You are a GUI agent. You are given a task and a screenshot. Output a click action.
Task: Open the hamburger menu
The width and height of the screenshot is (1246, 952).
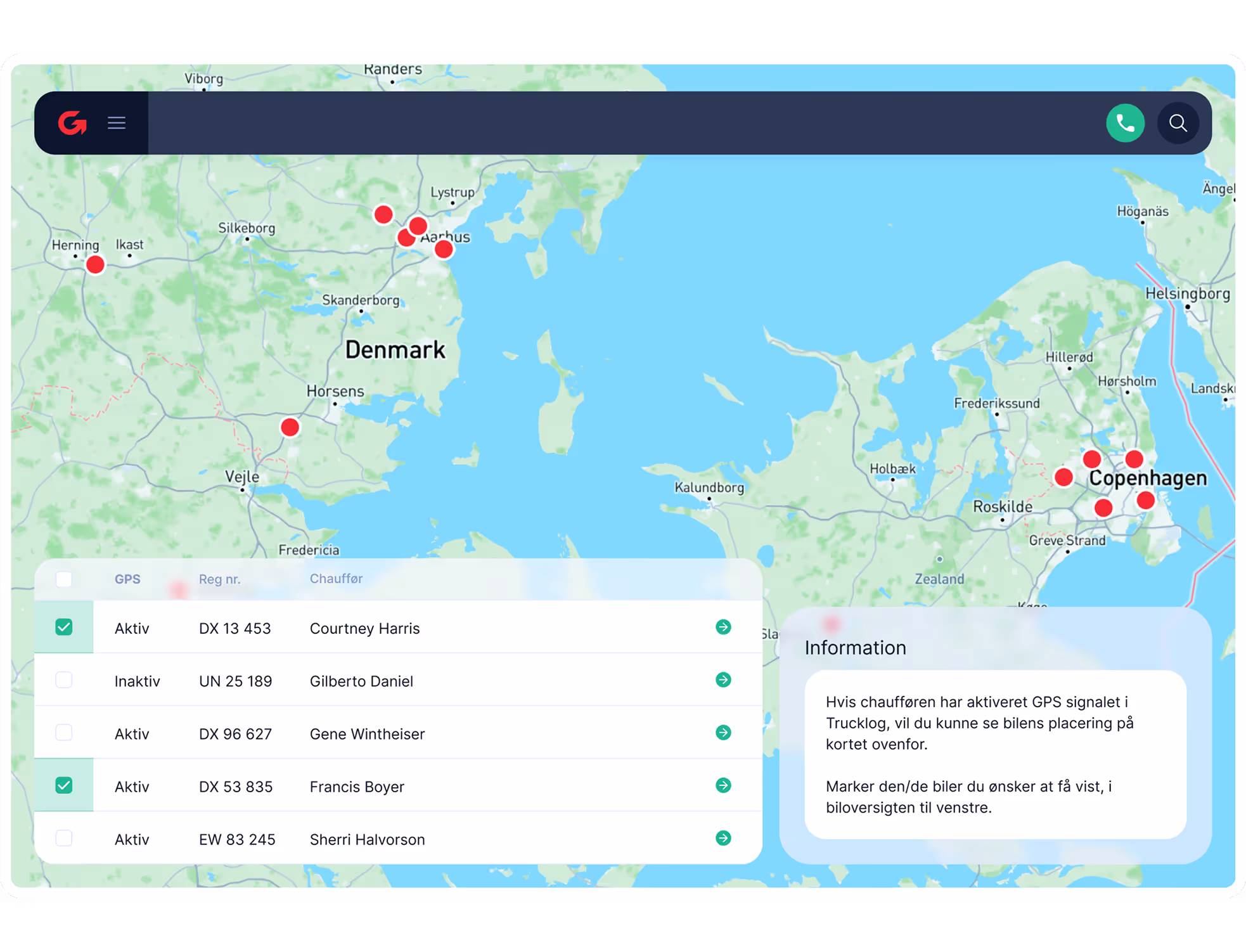pos(117,123)
